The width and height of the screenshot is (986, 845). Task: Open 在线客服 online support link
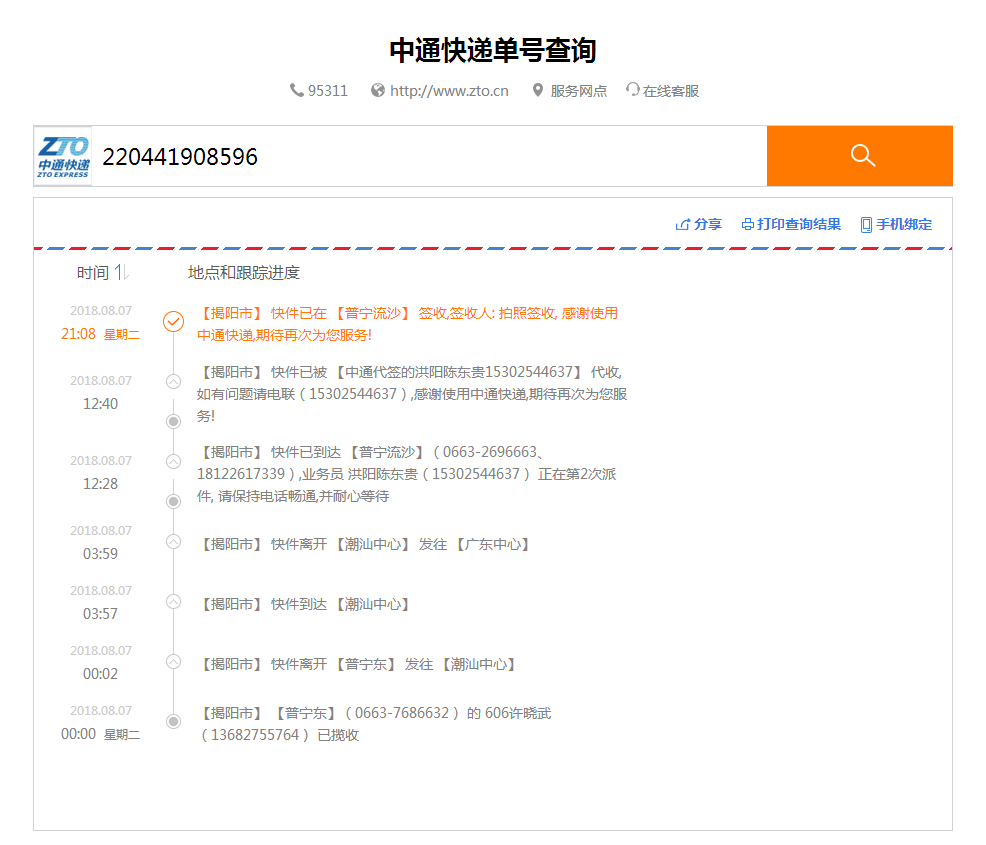coord(670,91)
